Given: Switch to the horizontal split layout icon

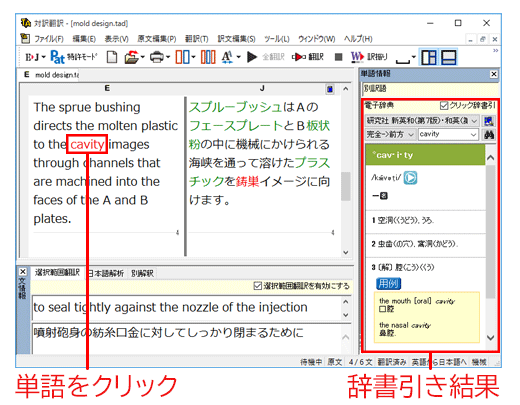Looking at the screenshot, I should click(448, 57).
